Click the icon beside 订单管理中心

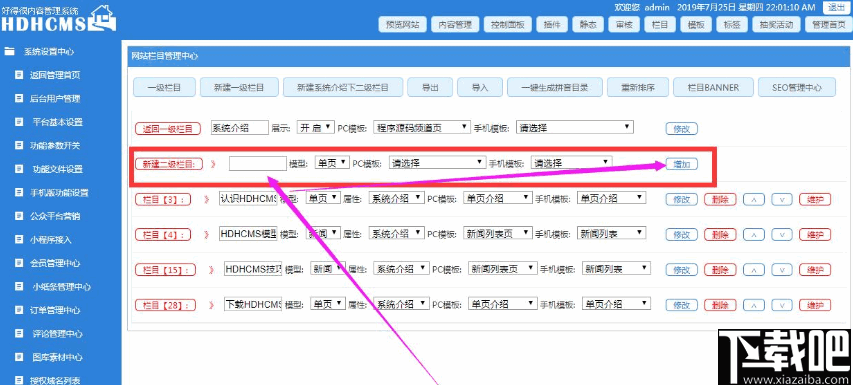pyautogui.click(x=19, y=310)
